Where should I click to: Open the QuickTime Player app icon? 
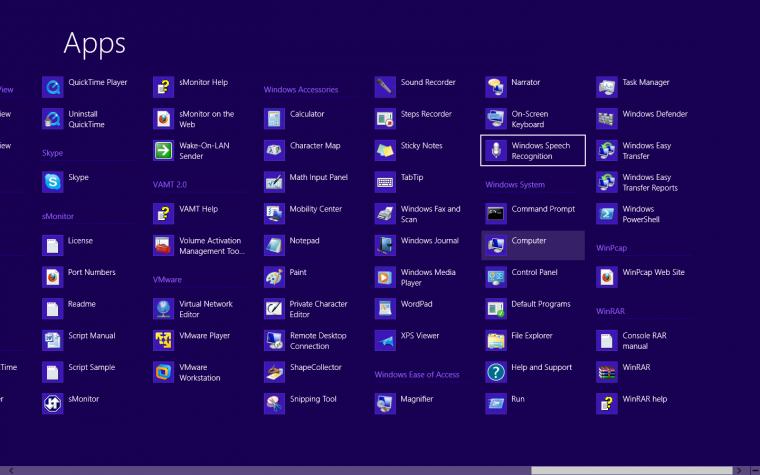click(52, 87)
